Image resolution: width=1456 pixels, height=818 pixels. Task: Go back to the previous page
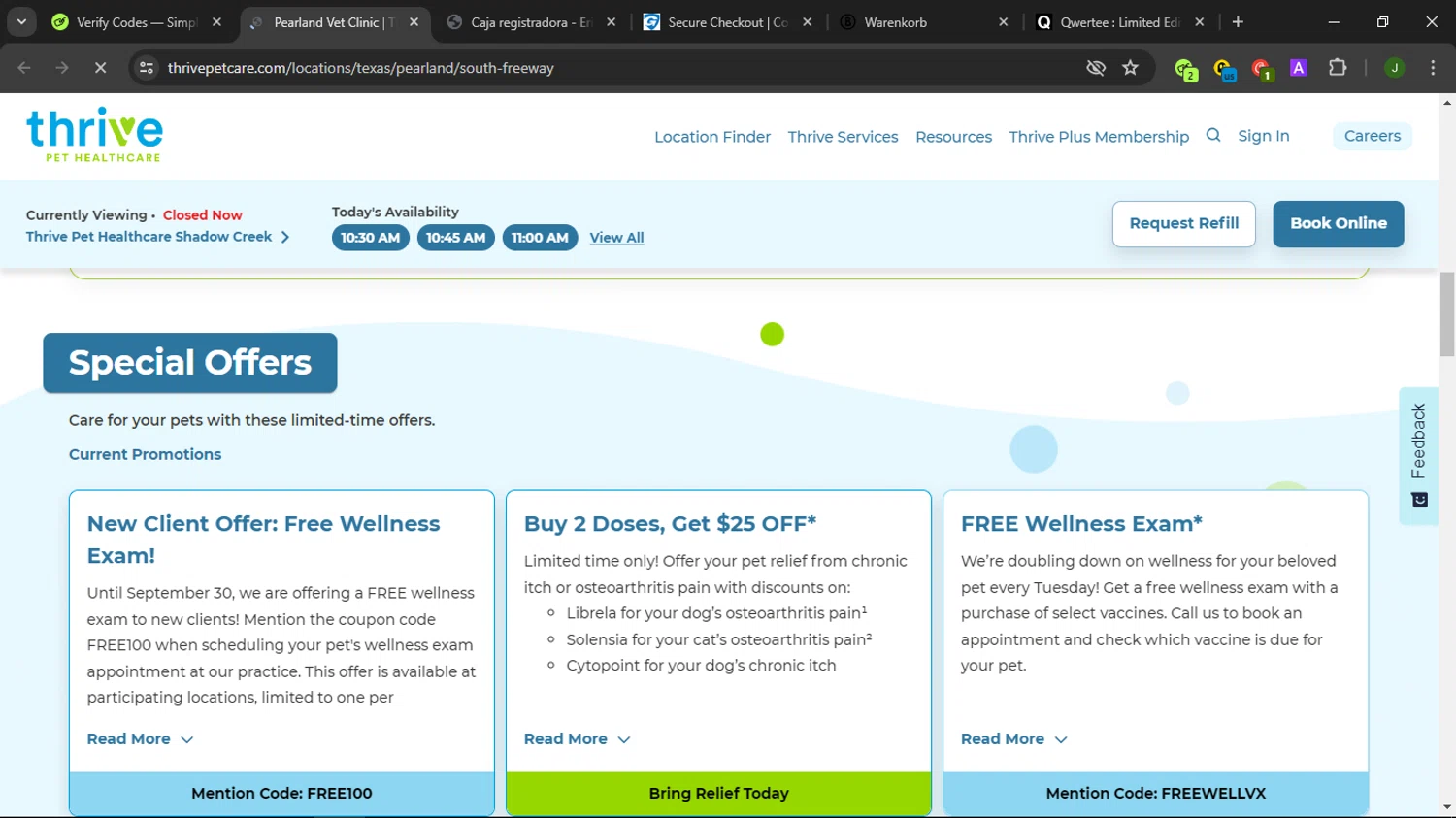click(24, 68)
